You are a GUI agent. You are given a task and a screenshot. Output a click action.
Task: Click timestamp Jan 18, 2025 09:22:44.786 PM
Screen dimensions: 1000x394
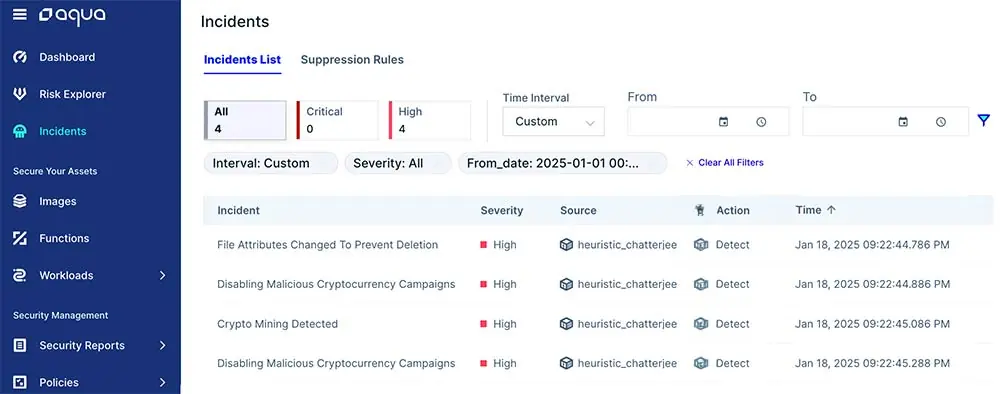point(872,245)
